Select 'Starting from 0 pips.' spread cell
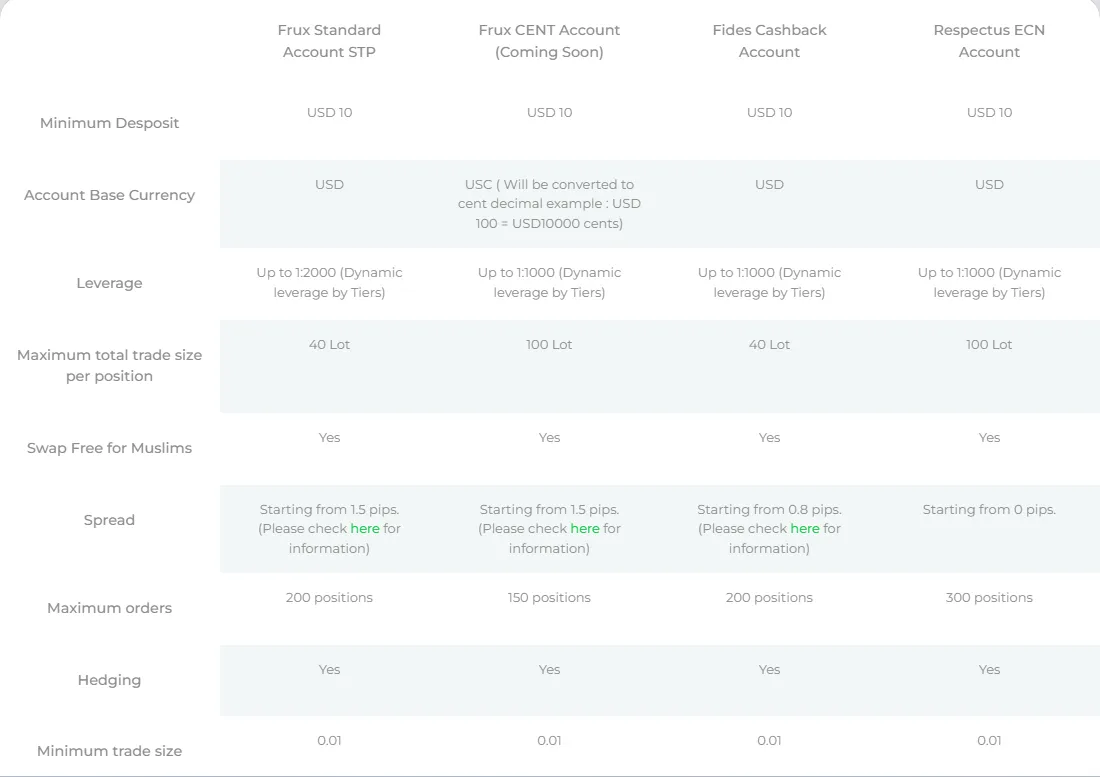1100x777 pixels. 989,510
